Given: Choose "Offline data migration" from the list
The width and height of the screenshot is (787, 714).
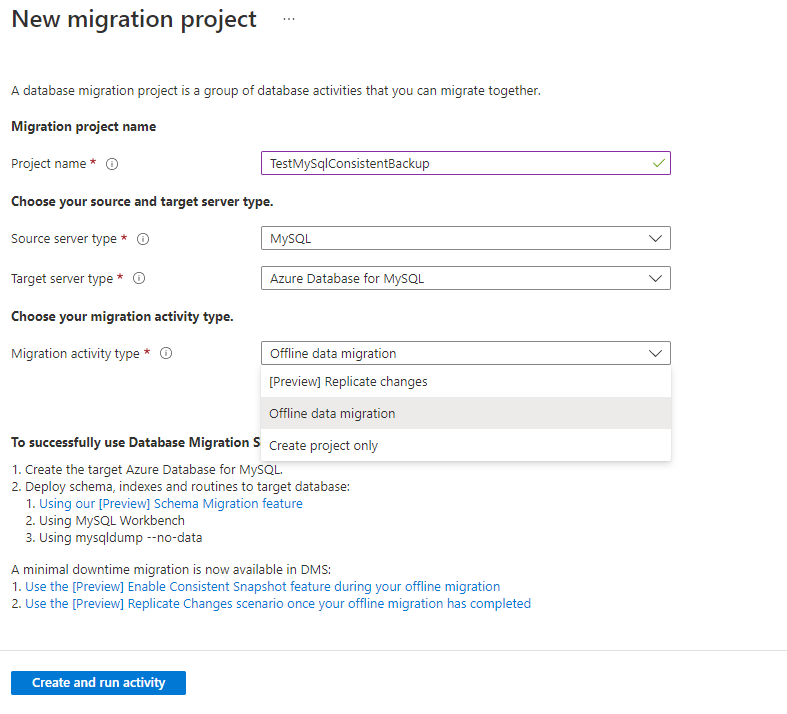Looking at the screenshot, I should click(332, 414).
